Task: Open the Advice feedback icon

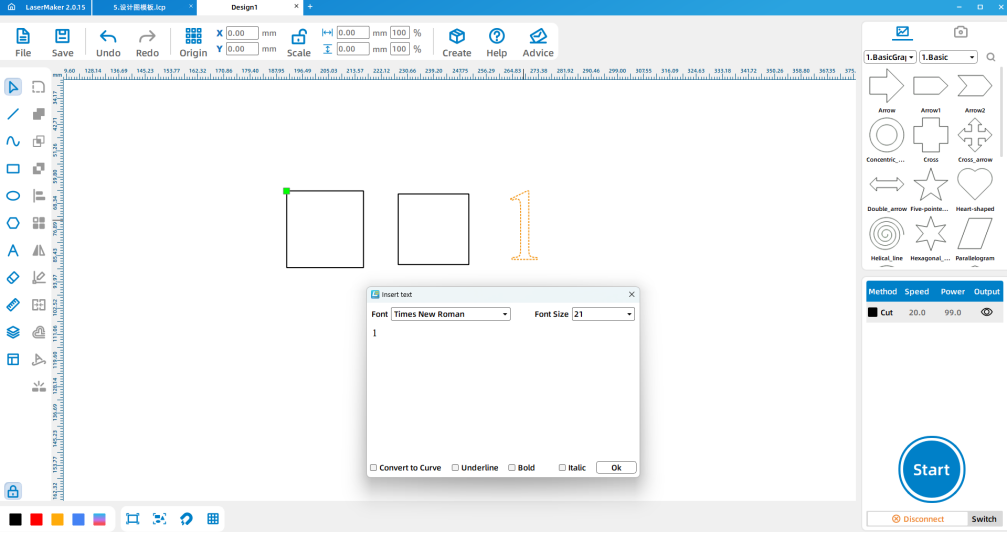Action: click(x=538, y=42)
